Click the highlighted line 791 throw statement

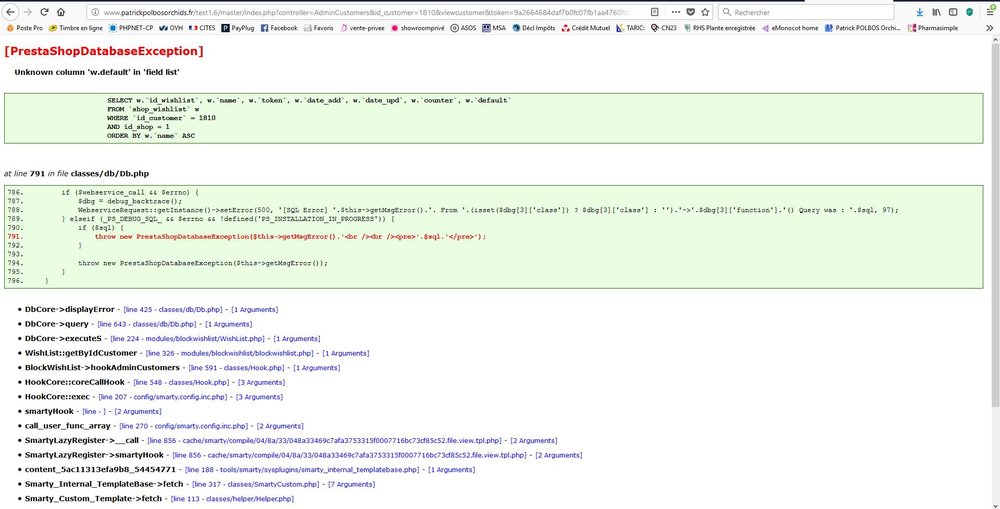(290, 237)
